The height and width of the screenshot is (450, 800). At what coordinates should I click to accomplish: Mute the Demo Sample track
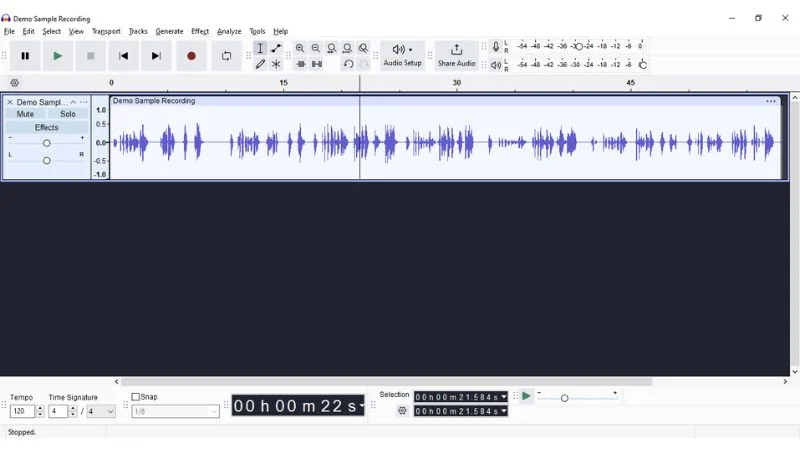pos(25,114)
